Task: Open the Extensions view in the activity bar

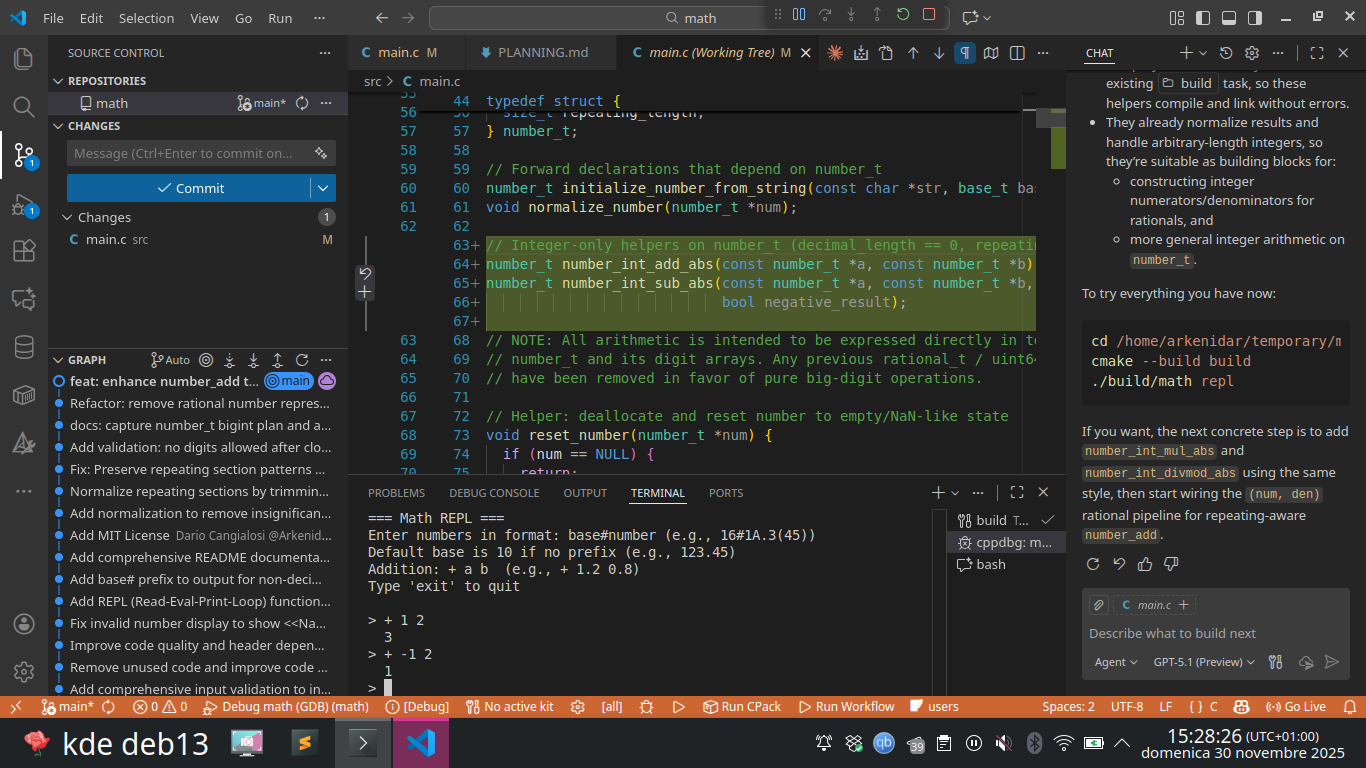Action: point(23,251)
